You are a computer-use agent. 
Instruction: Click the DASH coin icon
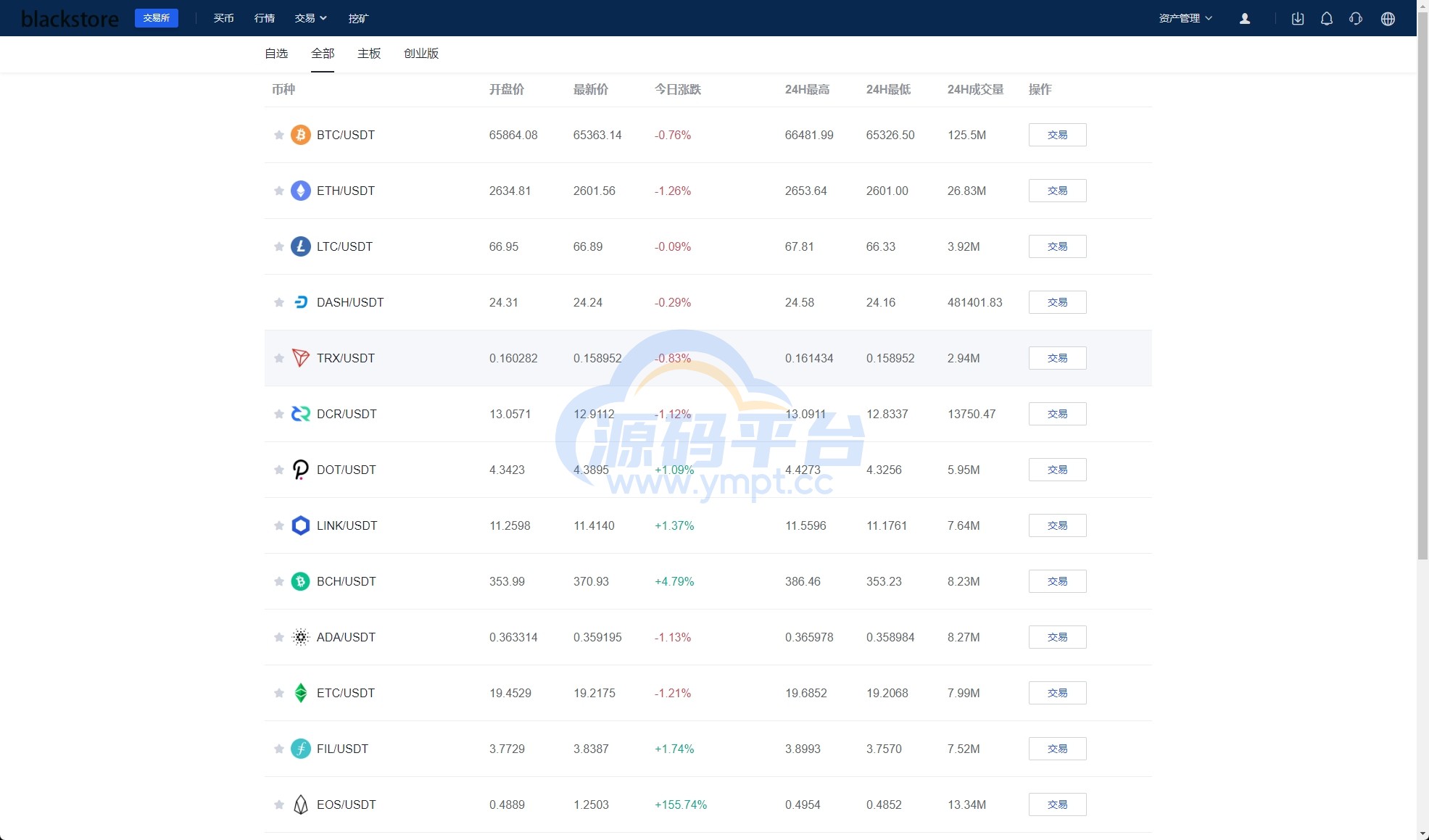[x=301, y=302]
